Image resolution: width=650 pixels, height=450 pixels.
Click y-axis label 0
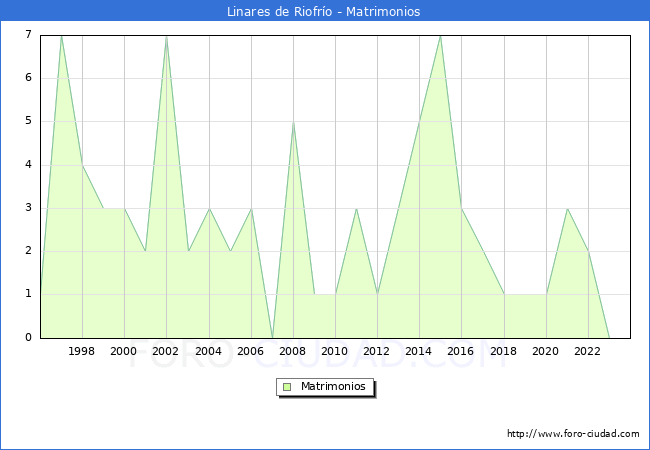[28, 337]
